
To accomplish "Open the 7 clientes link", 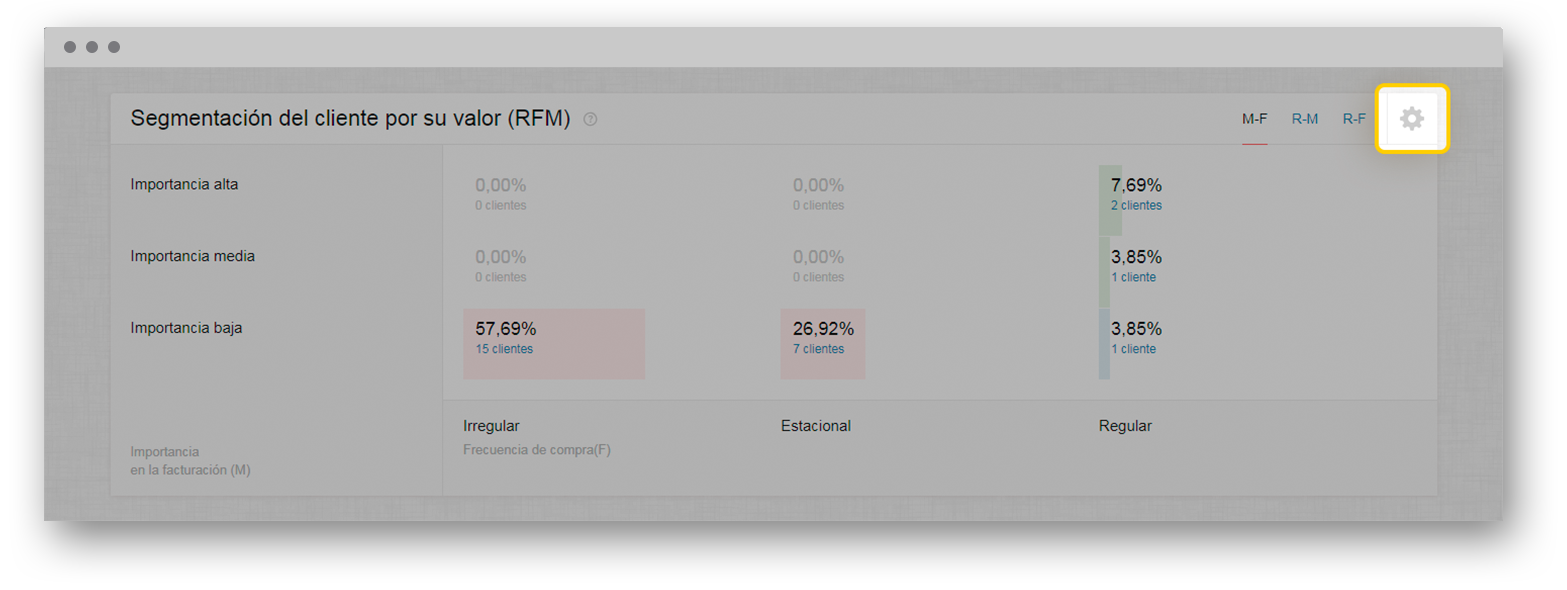I will 818,349.
